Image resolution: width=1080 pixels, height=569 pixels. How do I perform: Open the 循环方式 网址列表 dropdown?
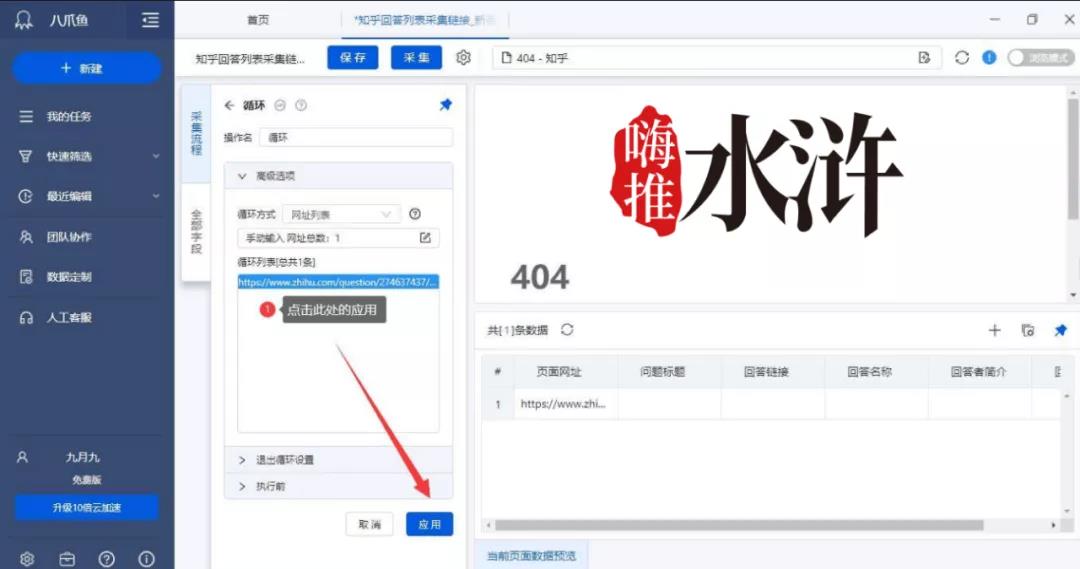pos(341,215)
